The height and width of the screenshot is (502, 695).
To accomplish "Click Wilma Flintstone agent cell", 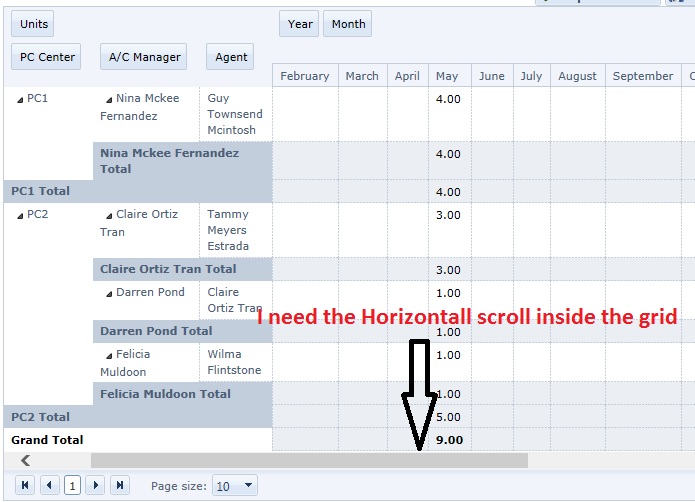I will point(235,362).
